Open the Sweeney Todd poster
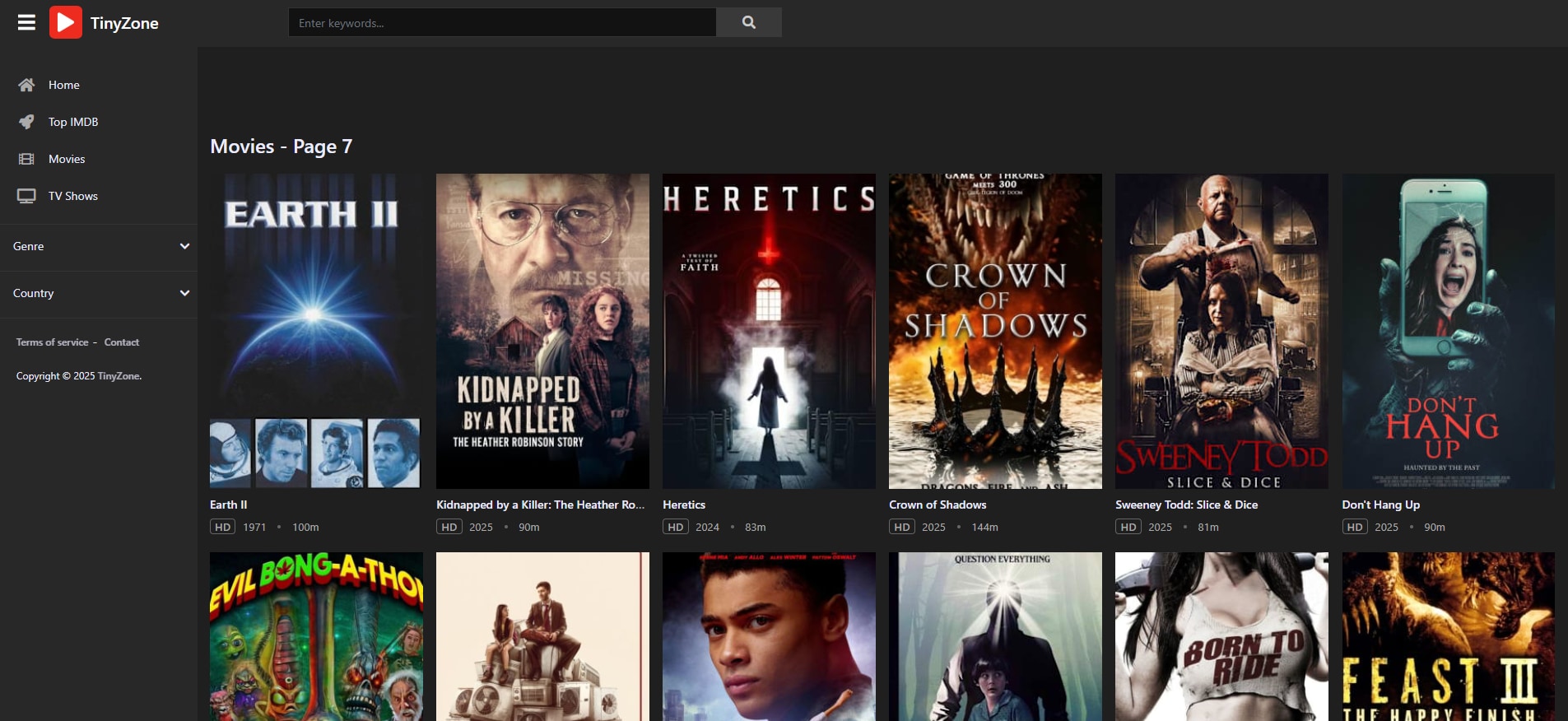The image size is (1568, 721). (1221, 331)
